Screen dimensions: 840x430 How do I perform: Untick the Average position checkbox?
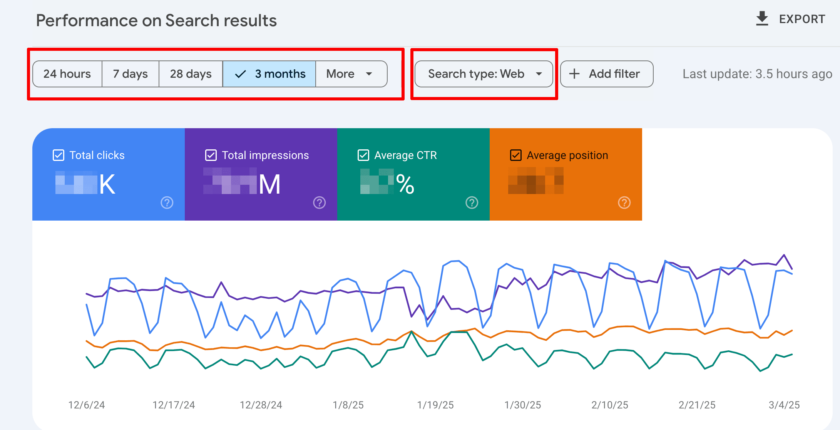coord(516,155)
